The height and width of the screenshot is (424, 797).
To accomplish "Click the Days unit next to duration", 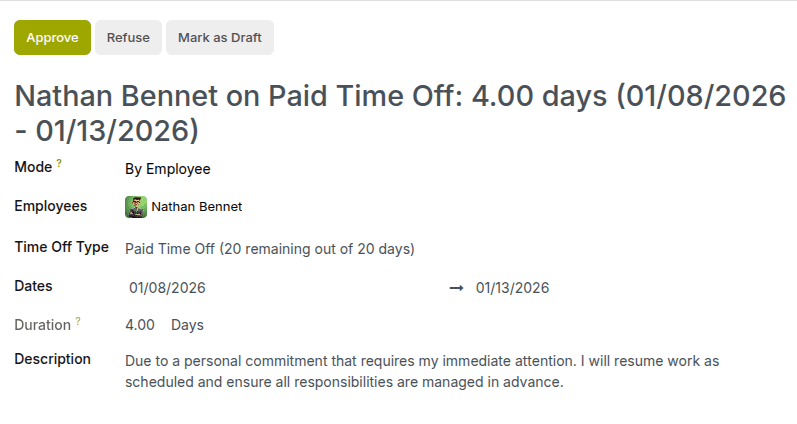I will pos(187,325).
